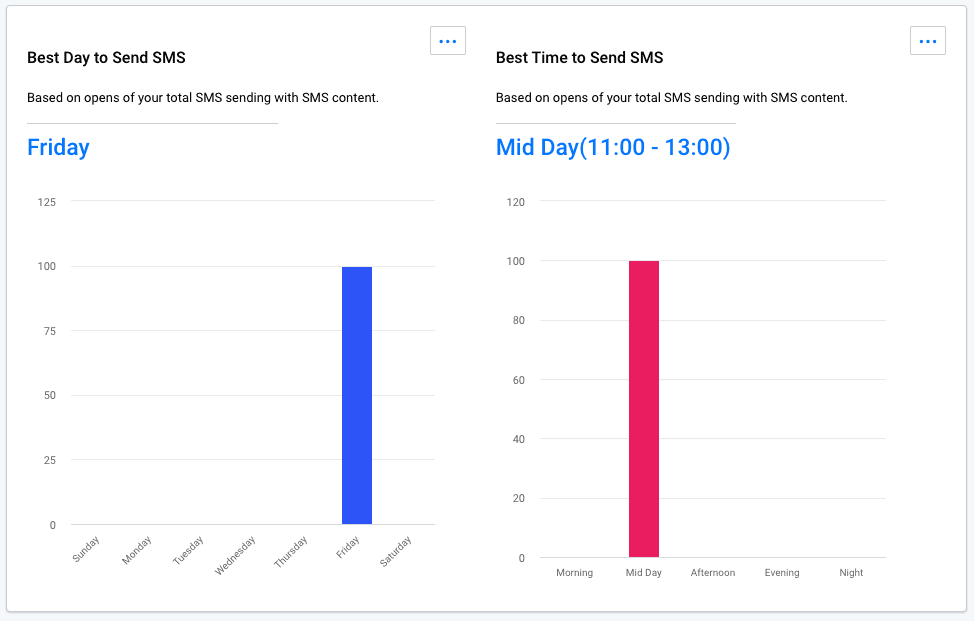
Task: Click the Best Time to Send SMS title
Action: (x=579, y=57)
